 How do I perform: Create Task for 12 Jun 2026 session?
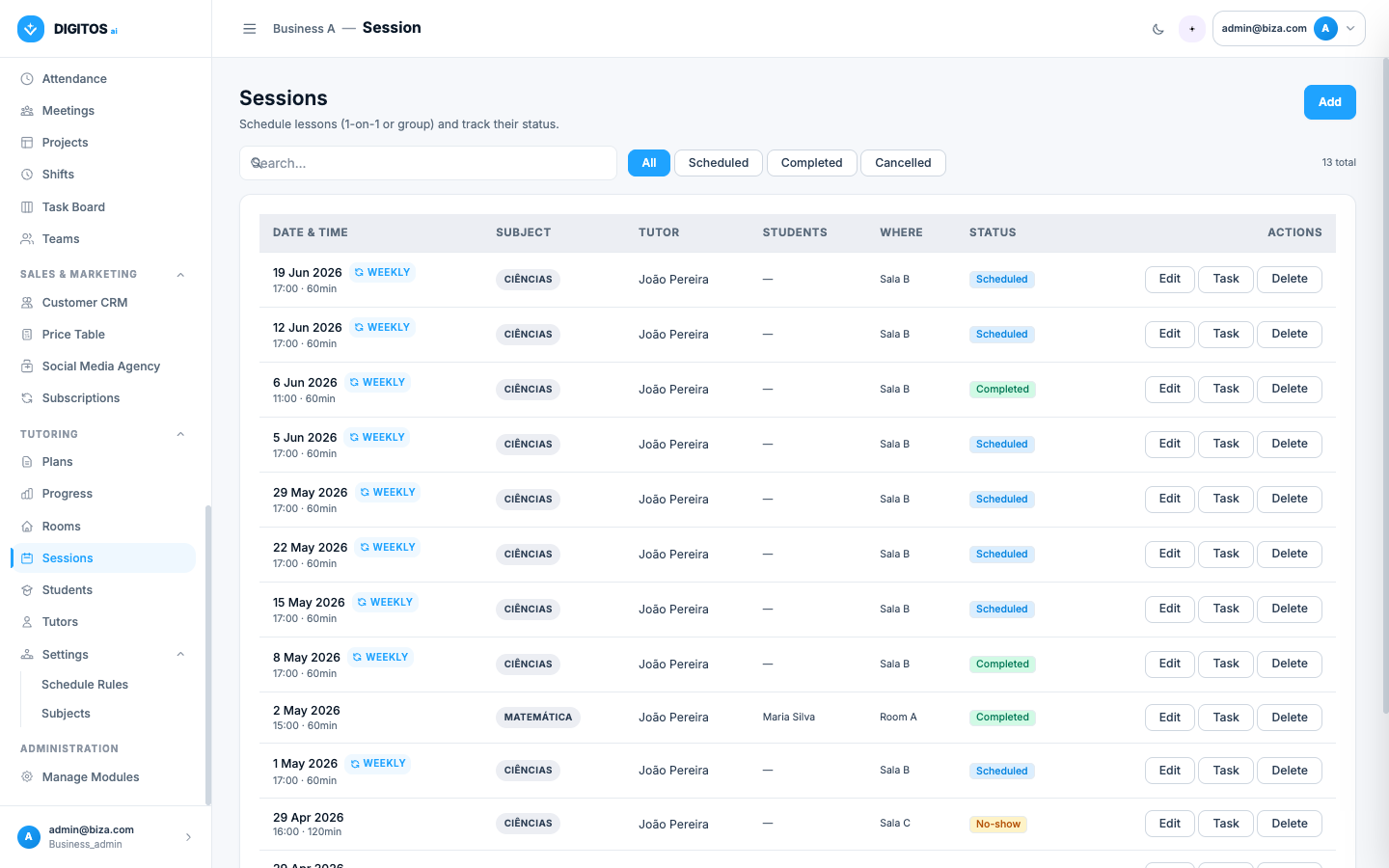(1226, 335)
